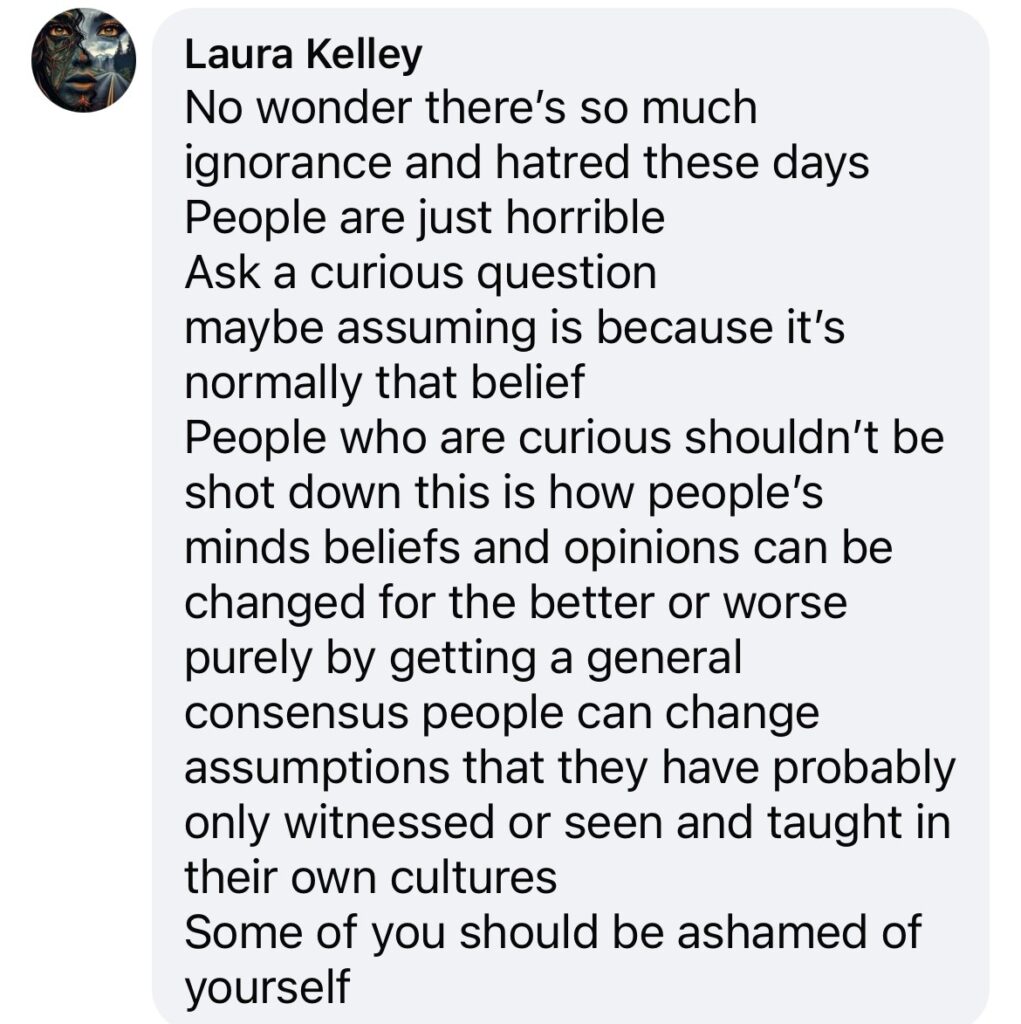Viewport: 1021px width, 1024px height.
Task: Click the line "Ask a curious question"
Action: coord(420,273)
